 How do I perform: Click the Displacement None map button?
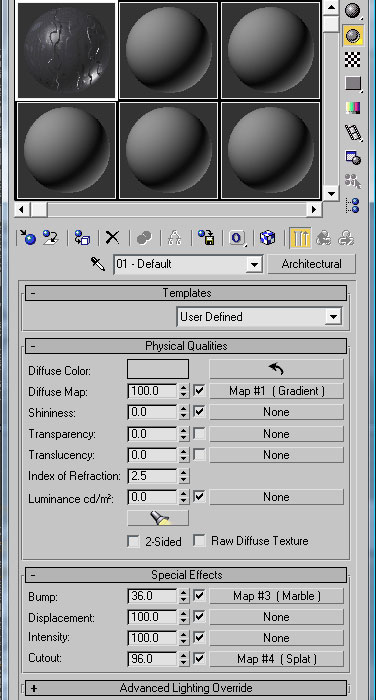(x=276, y=617)
